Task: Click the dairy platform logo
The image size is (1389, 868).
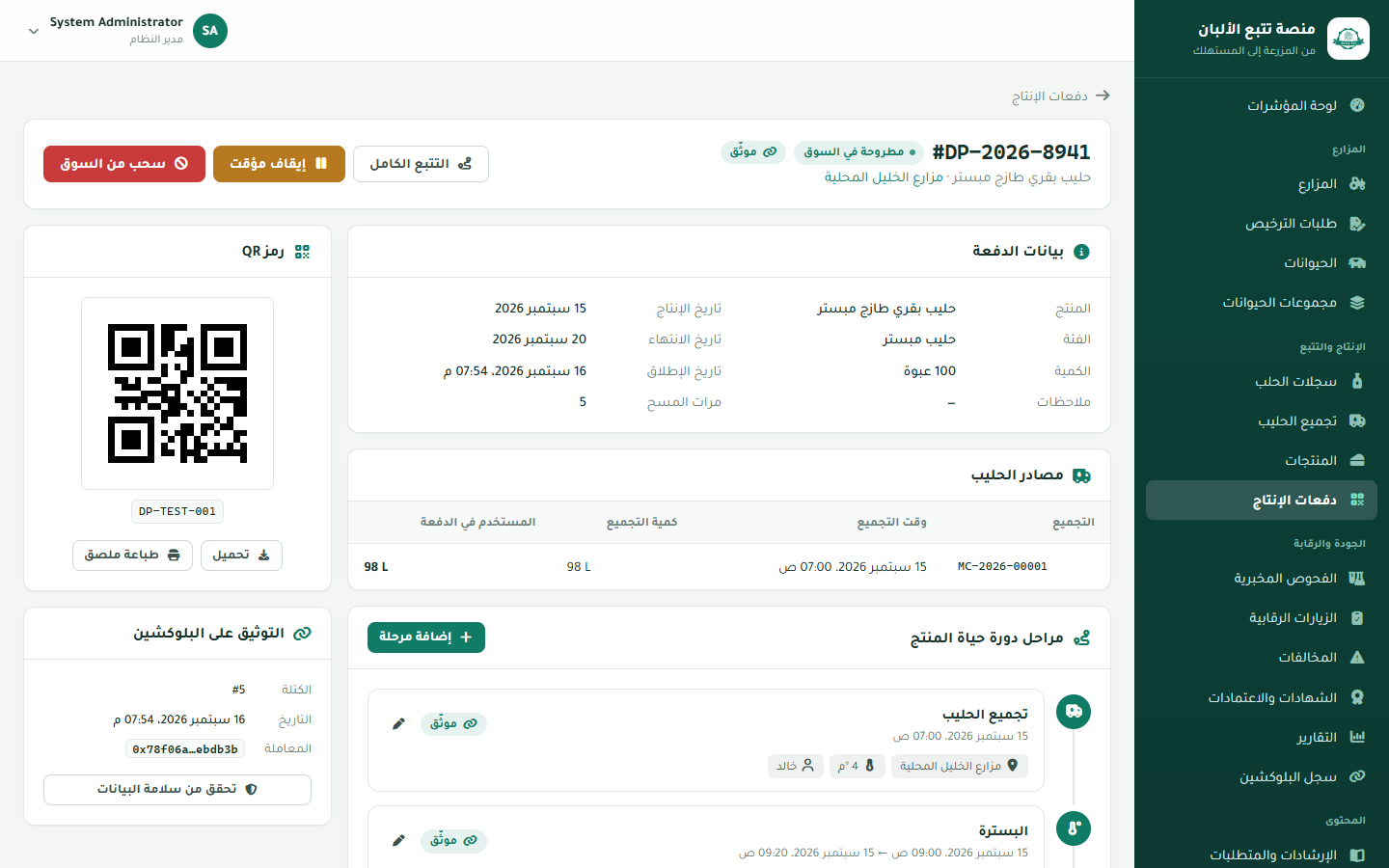Action: pyautogui.click(x=1348, y=39)
